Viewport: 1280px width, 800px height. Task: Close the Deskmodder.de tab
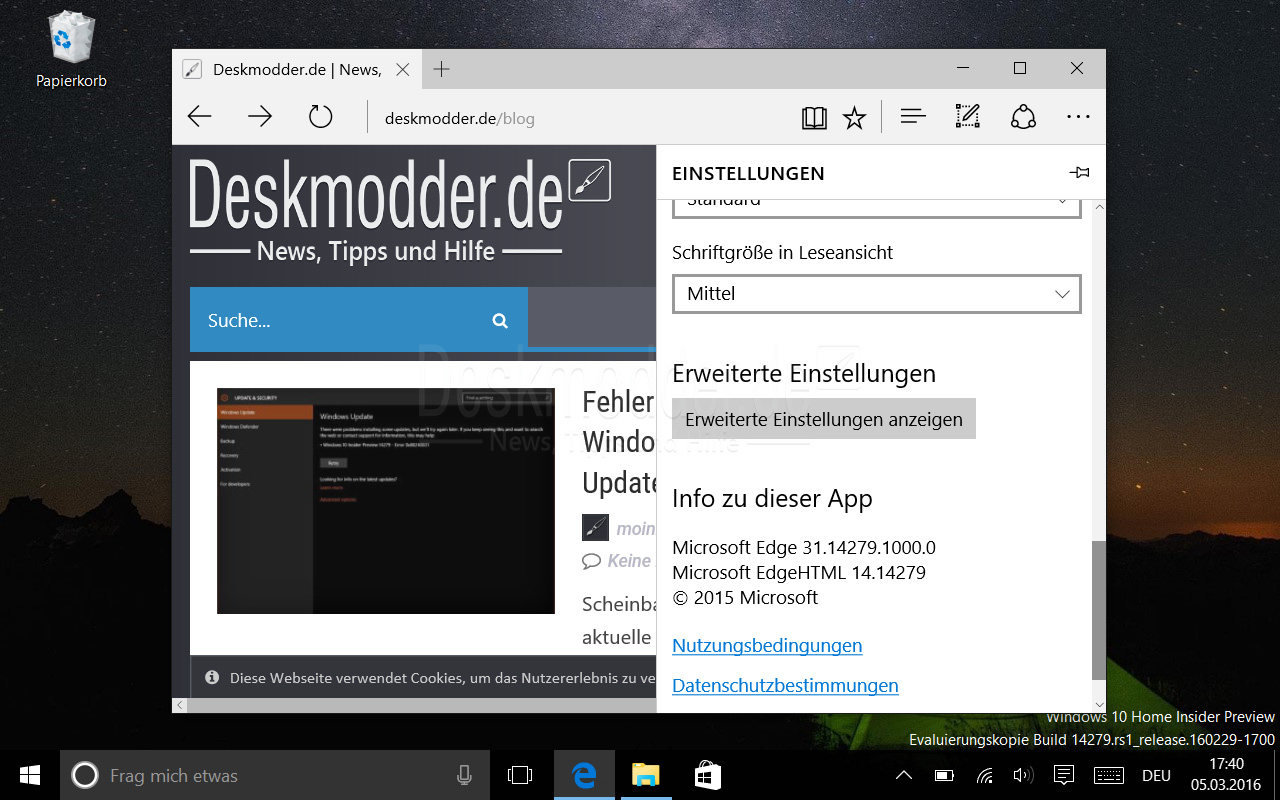click(402, 69)
